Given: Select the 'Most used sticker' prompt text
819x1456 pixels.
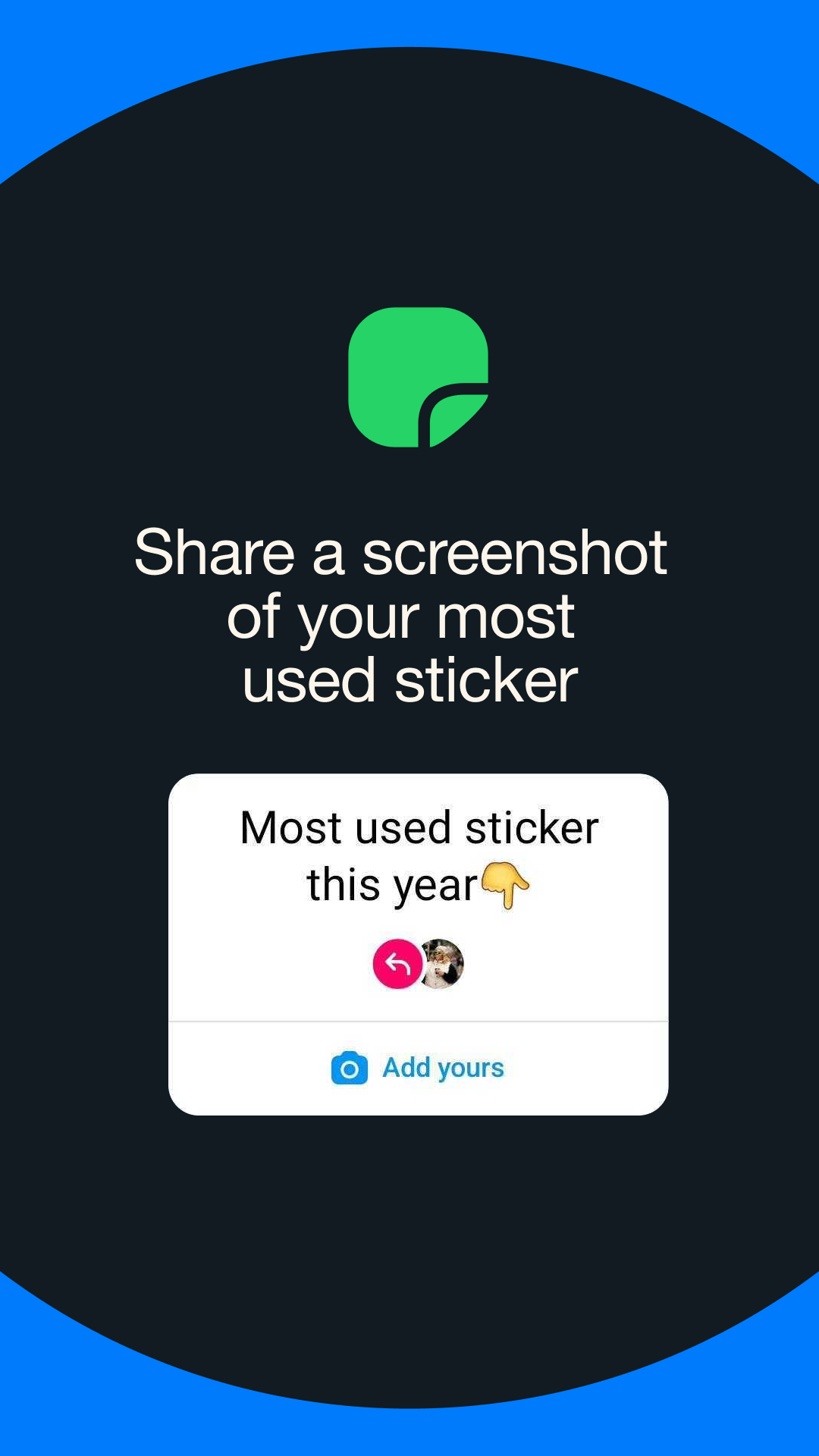Looking at the screenshot, I should point(419,827).
